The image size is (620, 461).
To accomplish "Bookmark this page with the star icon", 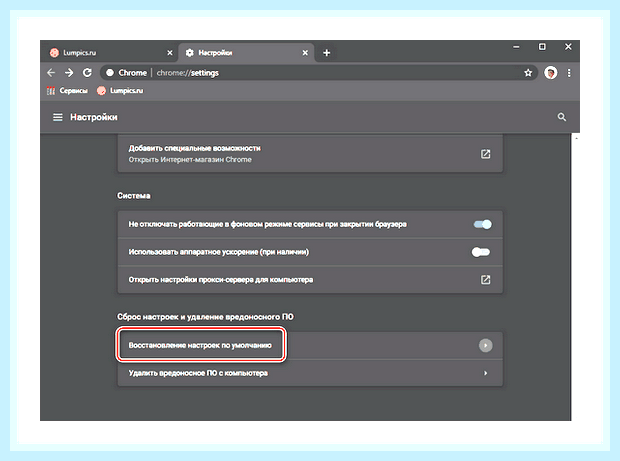I will (x=528, y=73).
